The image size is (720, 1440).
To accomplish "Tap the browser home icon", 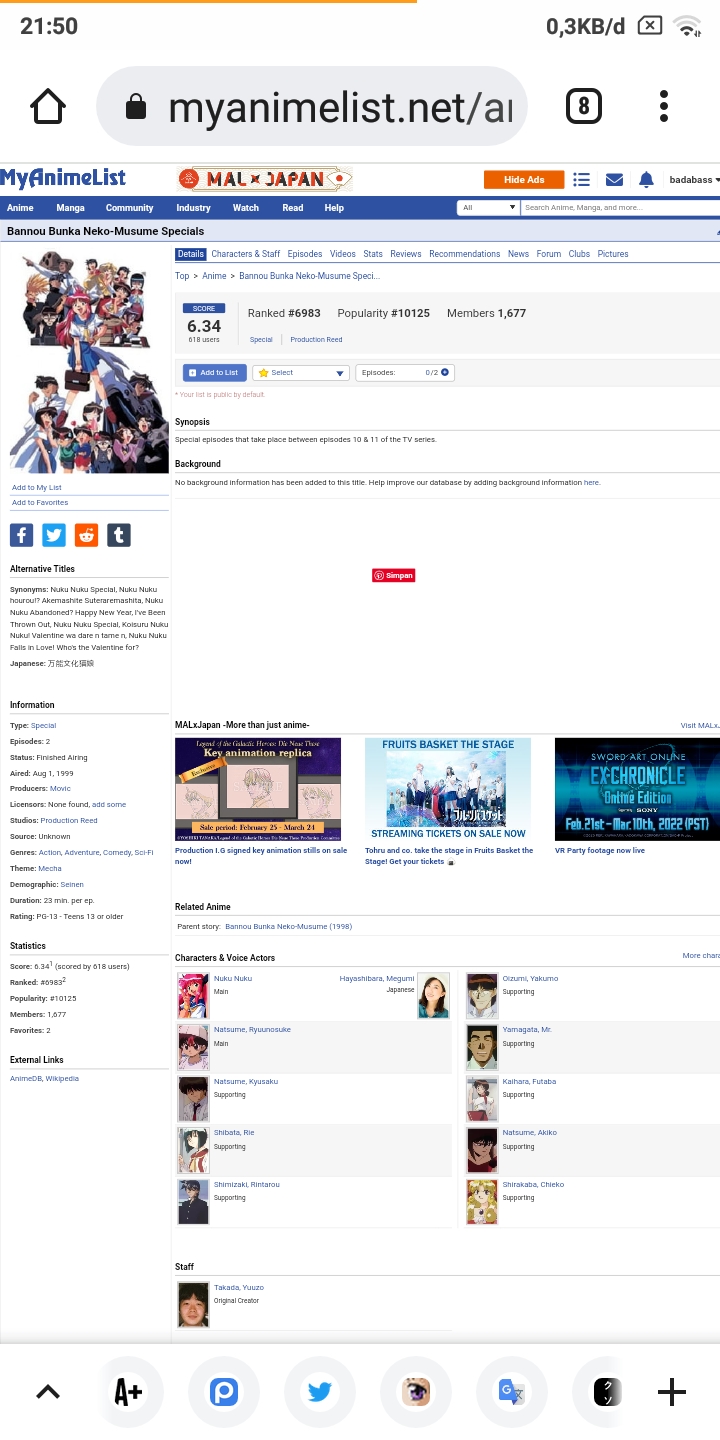I will coord(48,106).
